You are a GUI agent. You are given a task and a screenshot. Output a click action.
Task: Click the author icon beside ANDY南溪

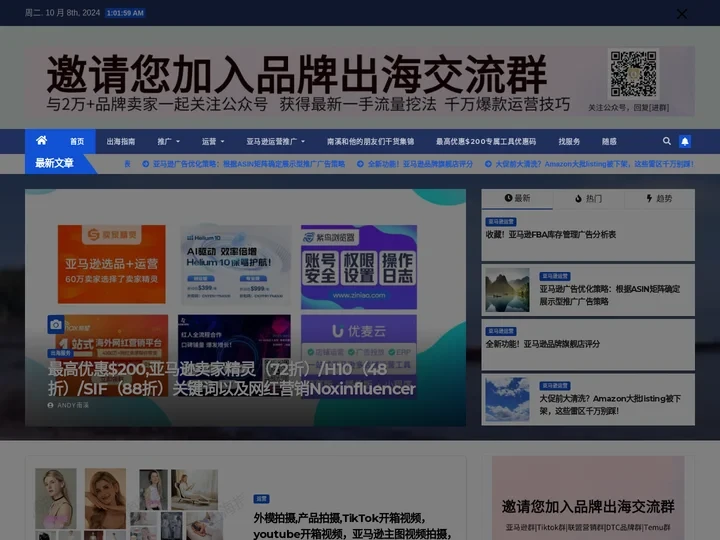pos(51,405)
